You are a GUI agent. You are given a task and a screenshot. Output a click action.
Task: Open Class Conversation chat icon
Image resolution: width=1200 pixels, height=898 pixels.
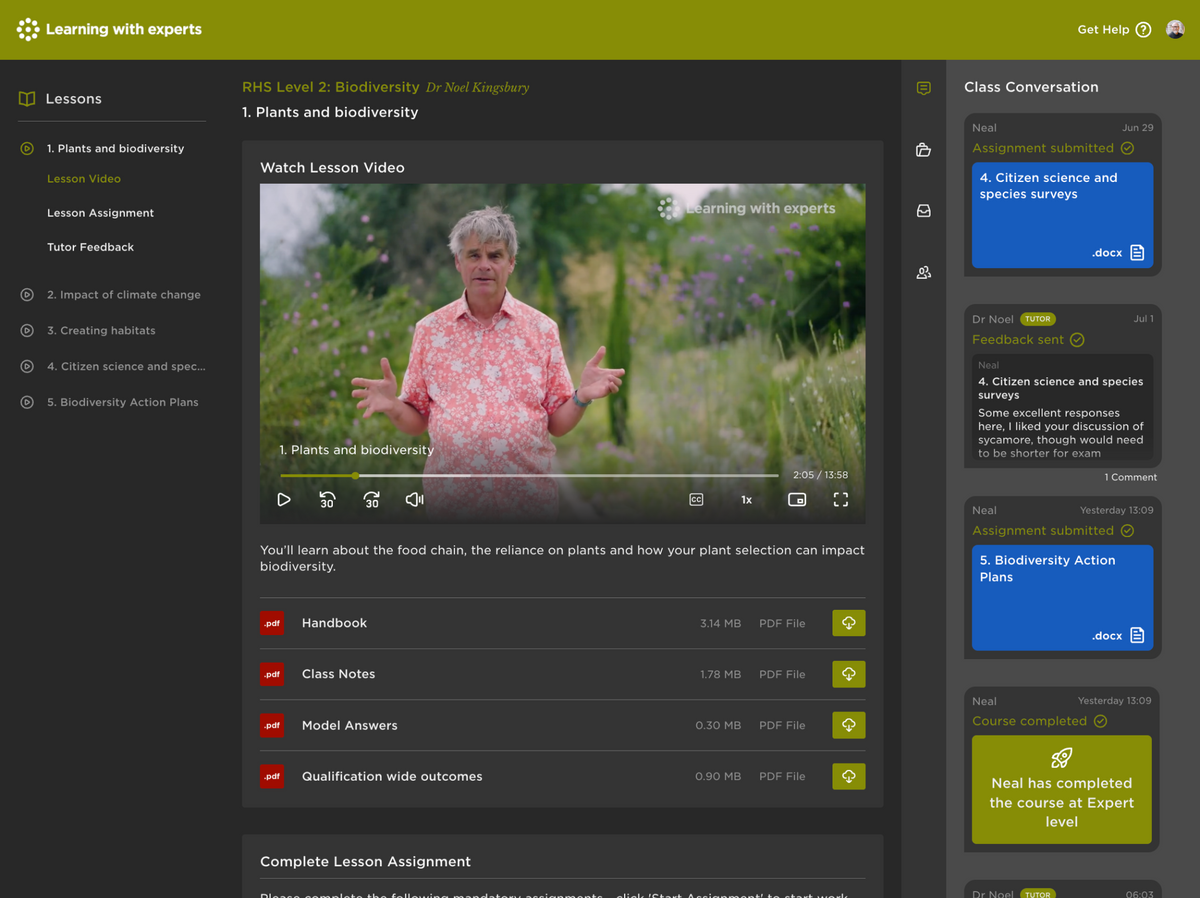point(923,89)
